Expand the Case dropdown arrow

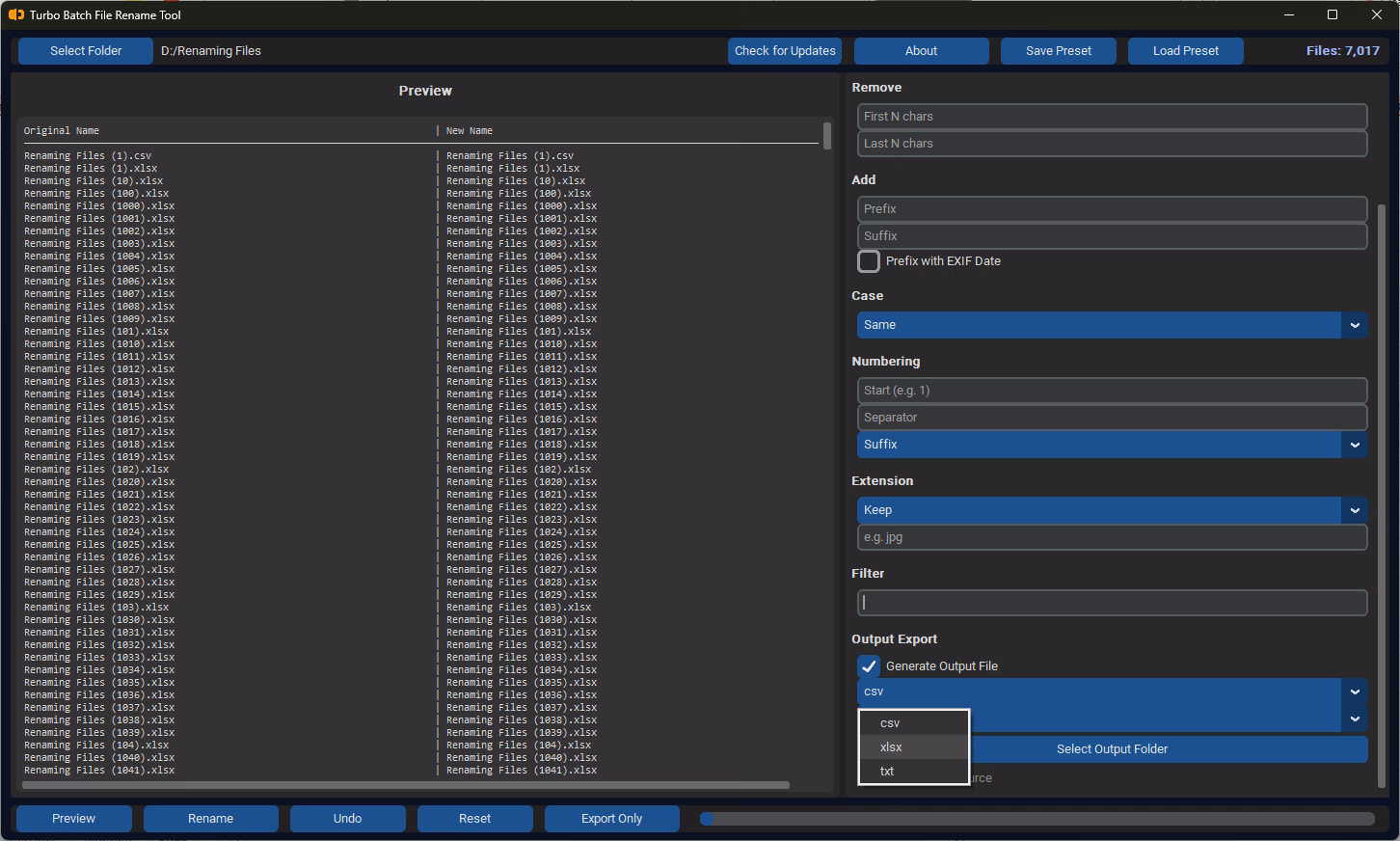click(1355, 325)
